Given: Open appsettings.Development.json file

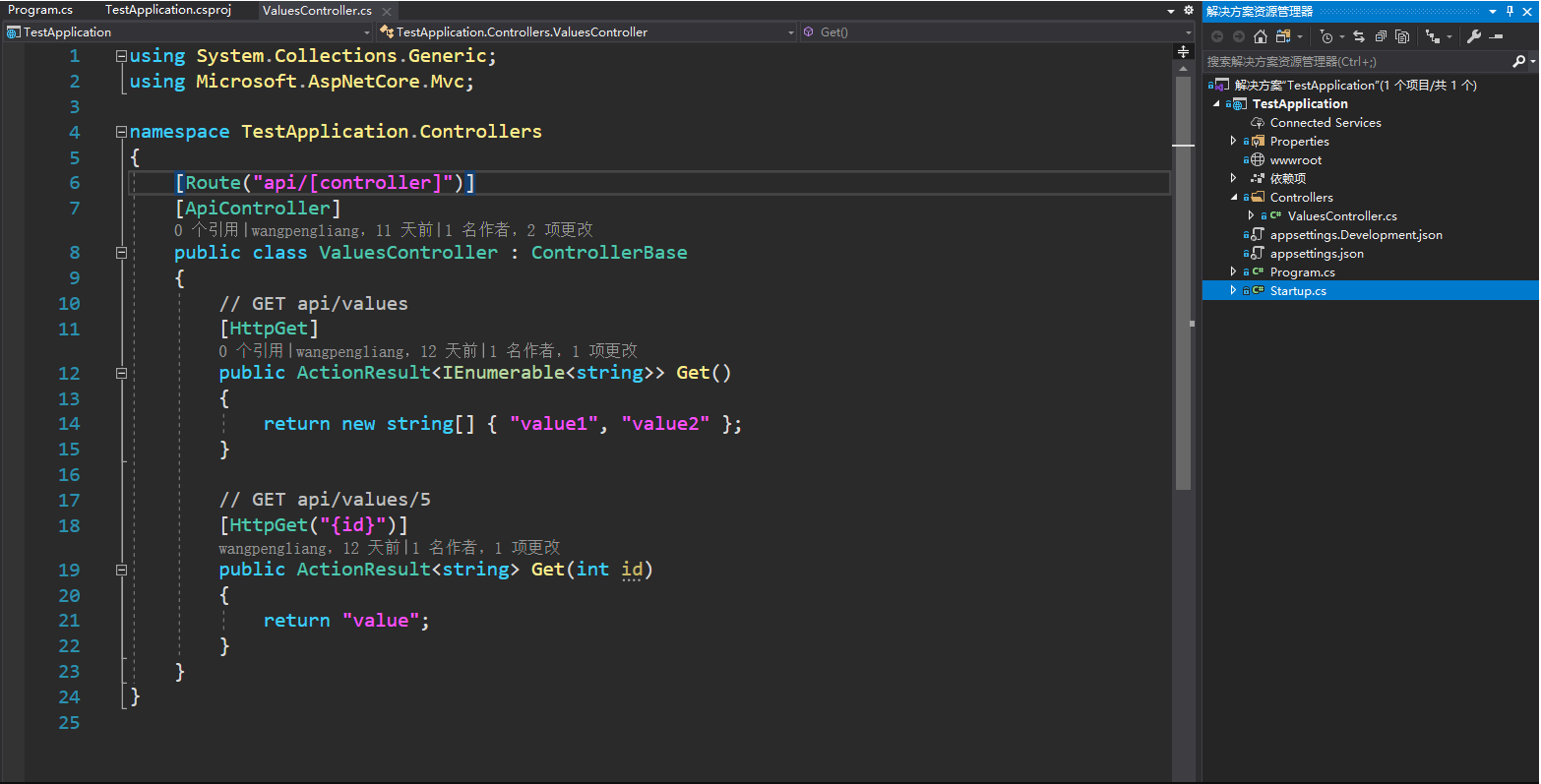Looking at the screenshot, I should pos(1356,234).
